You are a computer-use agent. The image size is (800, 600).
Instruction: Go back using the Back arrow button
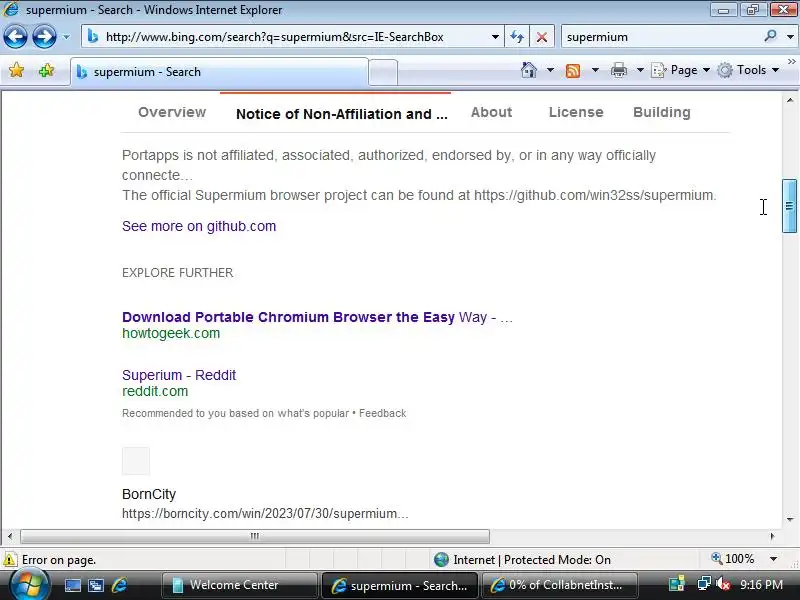15,37
